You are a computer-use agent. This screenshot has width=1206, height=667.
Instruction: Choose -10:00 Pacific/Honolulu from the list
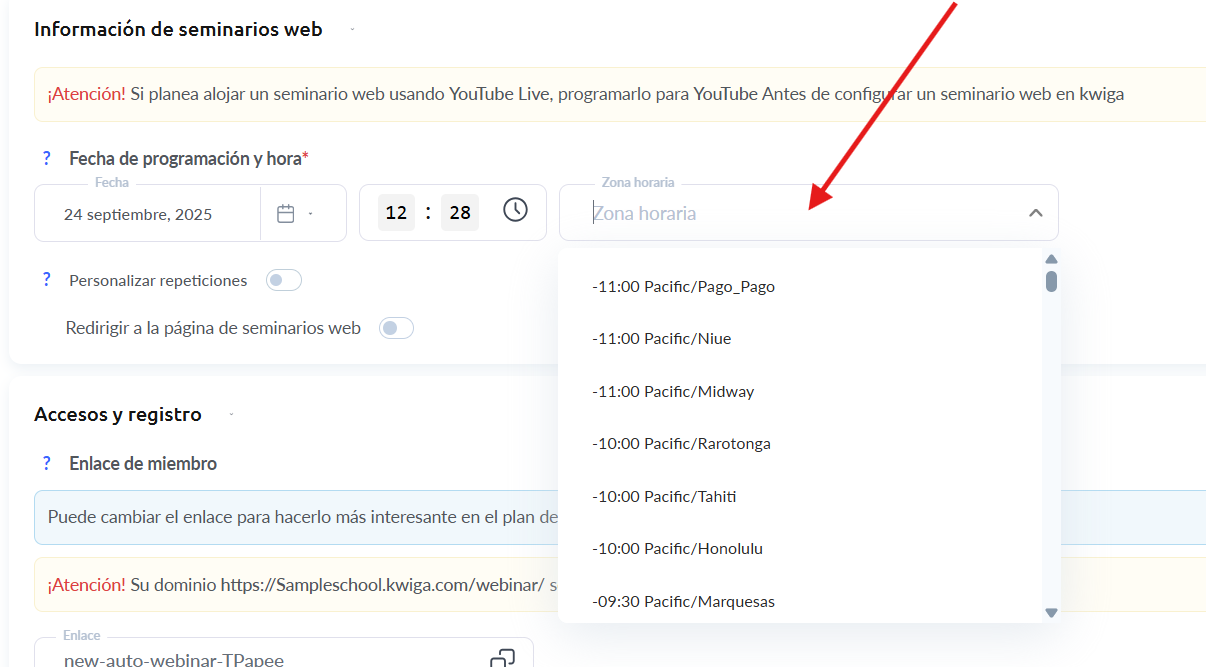tap(677, 549)
